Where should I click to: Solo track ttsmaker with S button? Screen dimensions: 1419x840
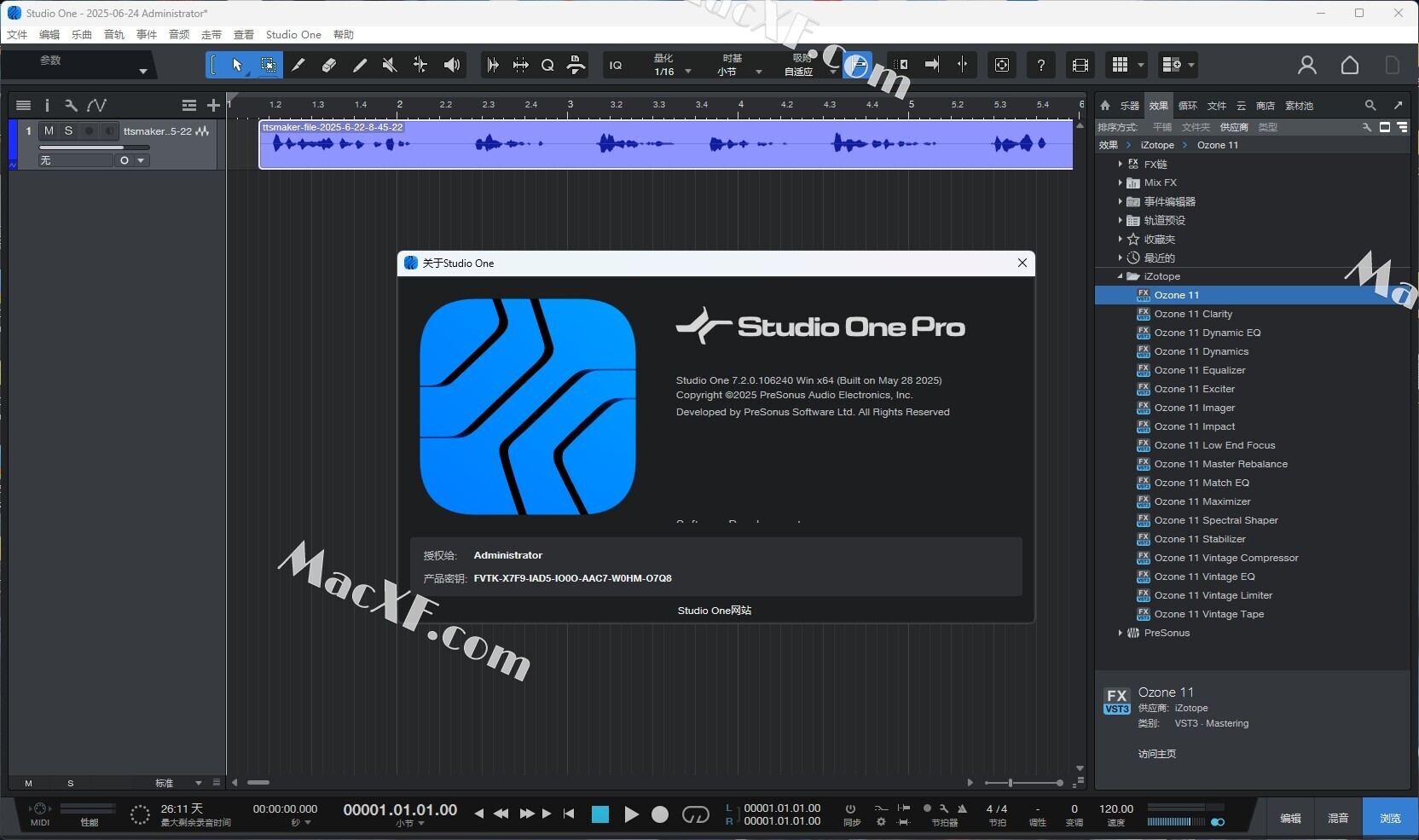click(x=68, y=130)
